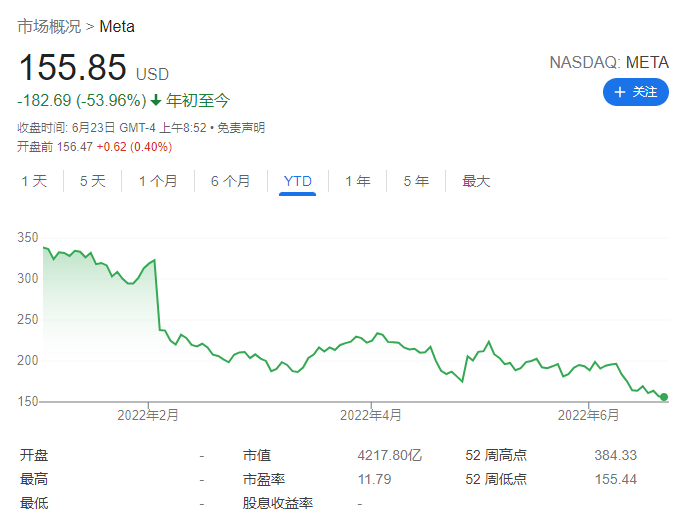Select the 最大 range tab

476,181
